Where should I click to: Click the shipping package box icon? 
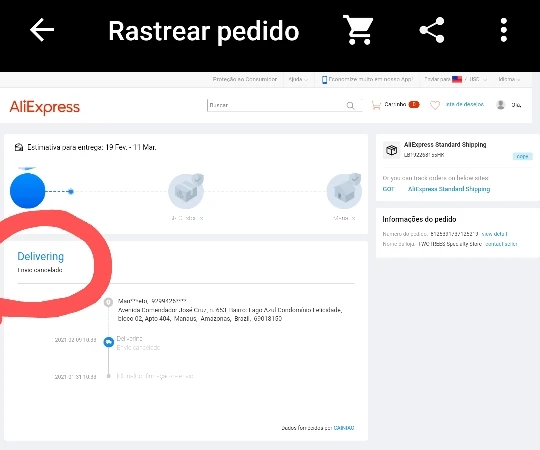[x=392, y=150]
